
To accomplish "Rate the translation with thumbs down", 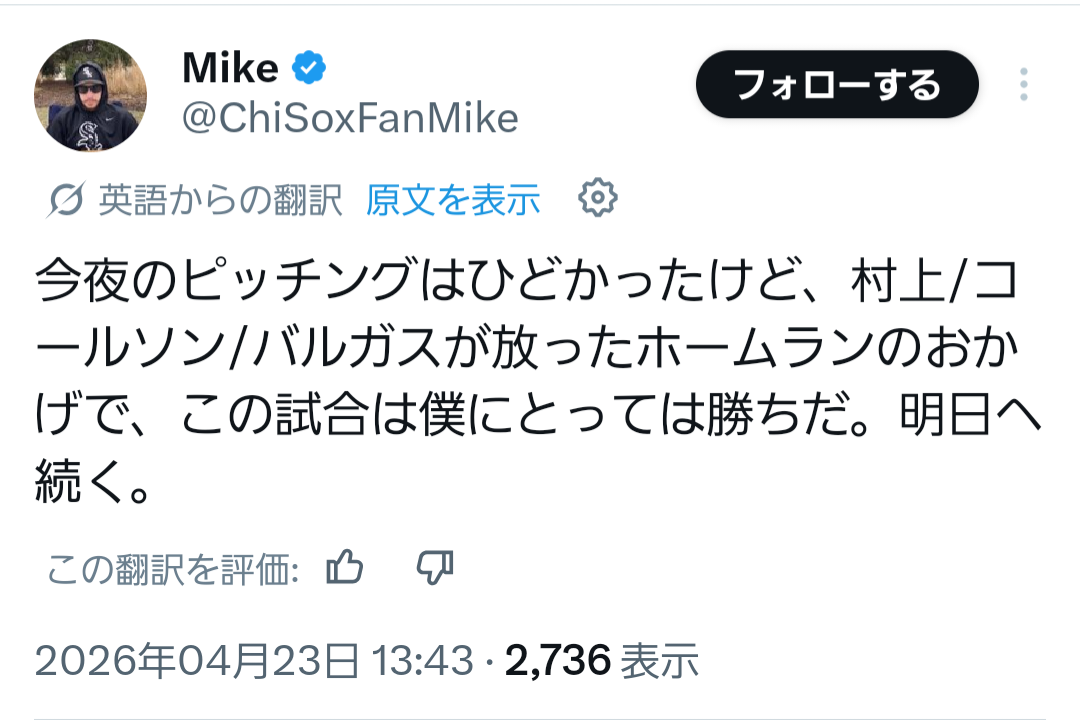I will click(435, 568).
